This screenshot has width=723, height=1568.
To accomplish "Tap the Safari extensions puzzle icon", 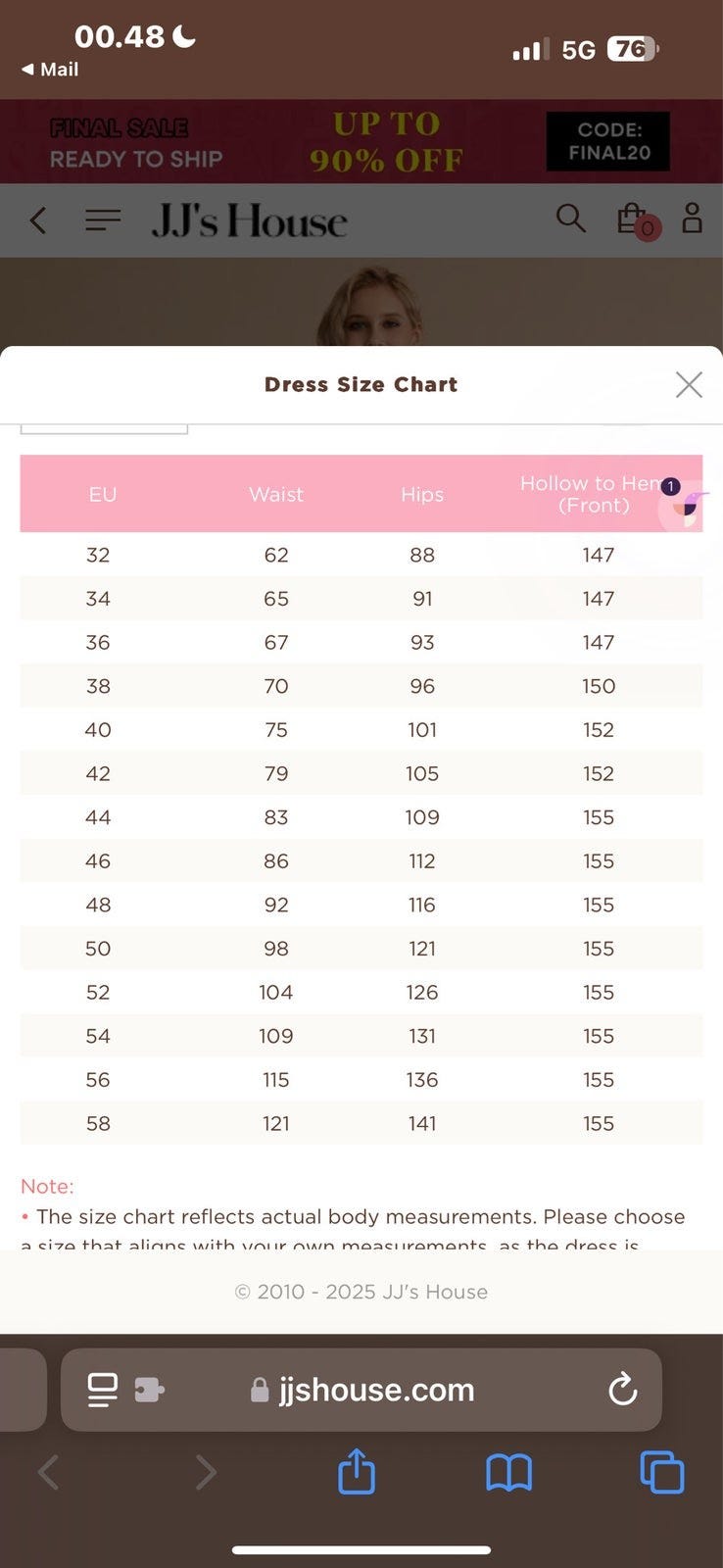I will (149, 1389).
